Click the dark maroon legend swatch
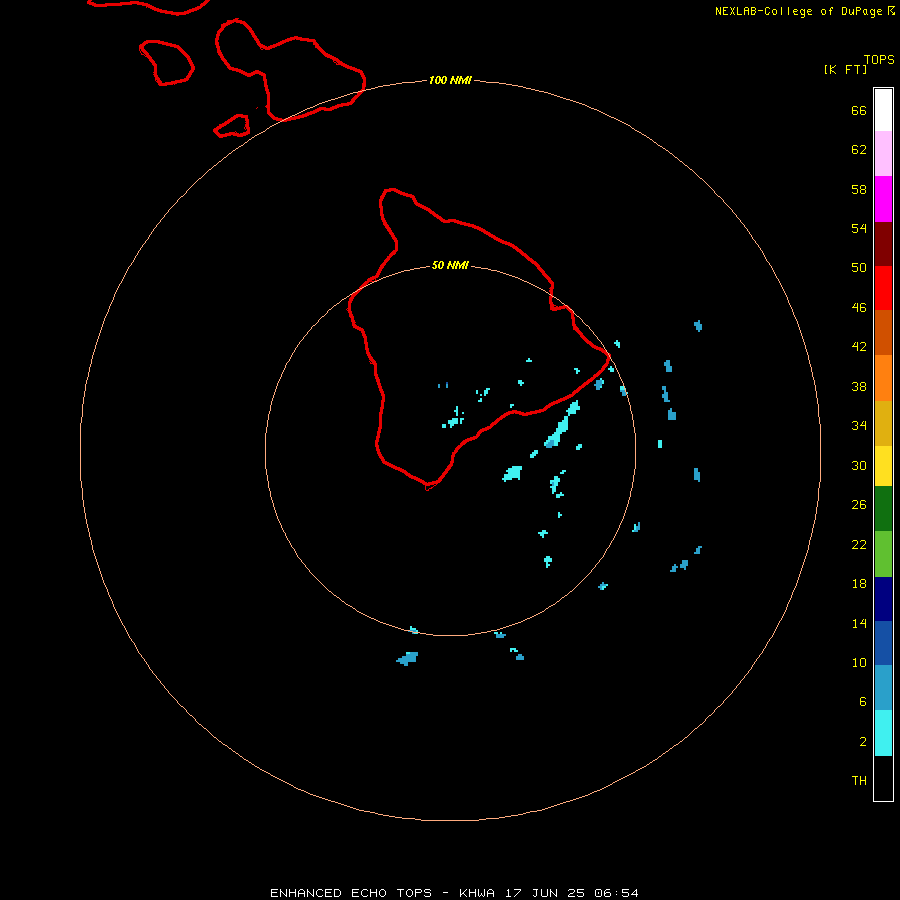The width and height of the screenshot is (900, 900). (x=883, y=244)
